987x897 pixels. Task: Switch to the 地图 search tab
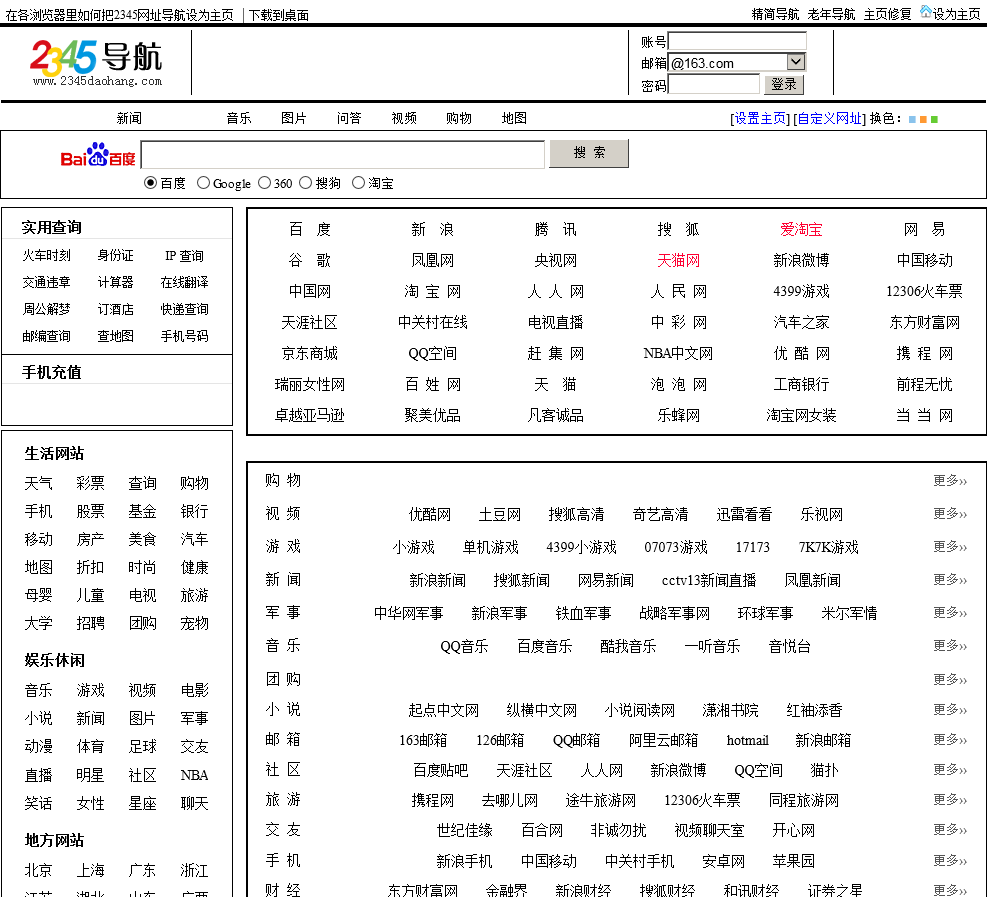(x=514, y=118)
